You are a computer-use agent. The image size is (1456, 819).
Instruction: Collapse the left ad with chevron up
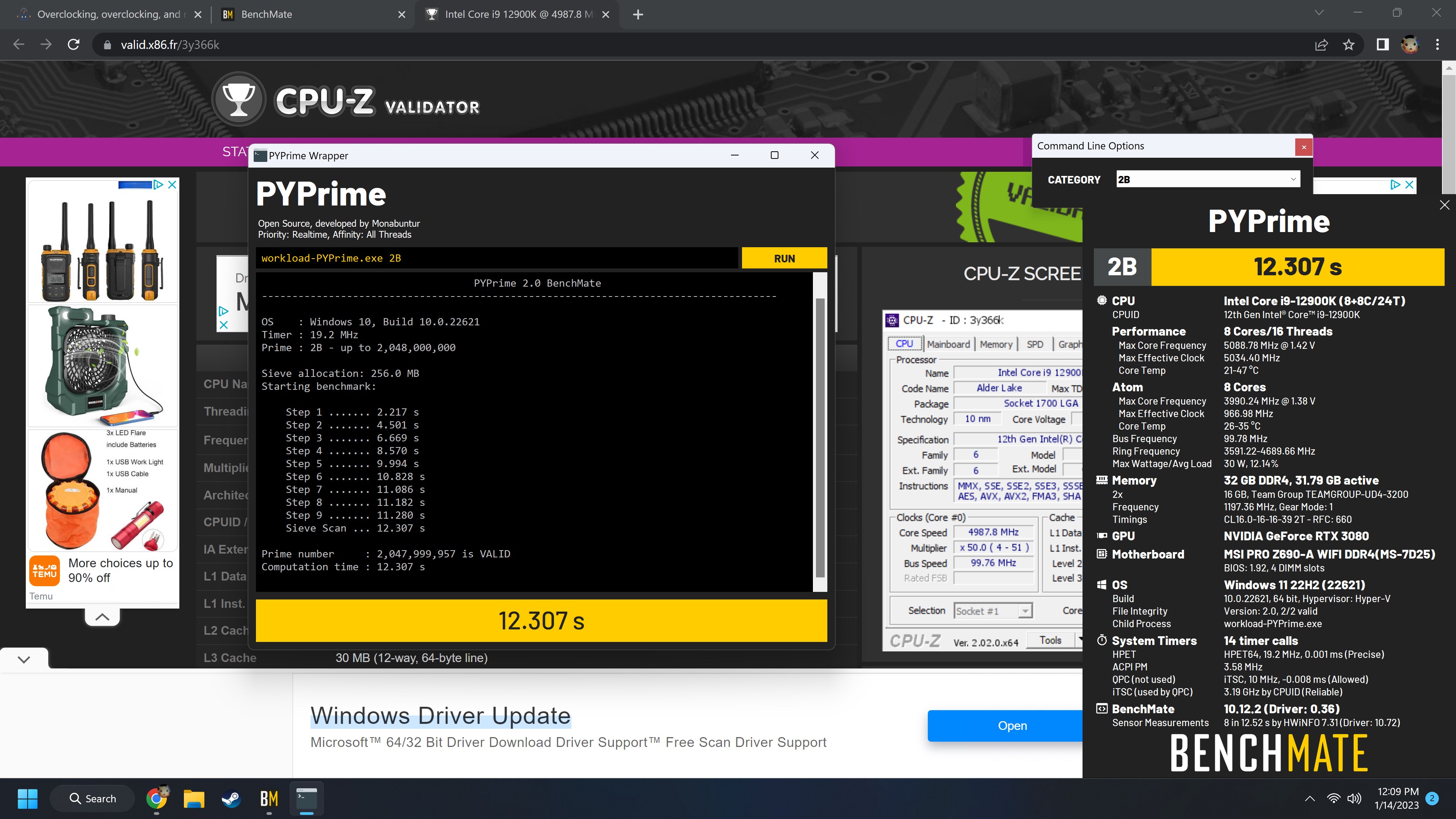click(102, 617)
